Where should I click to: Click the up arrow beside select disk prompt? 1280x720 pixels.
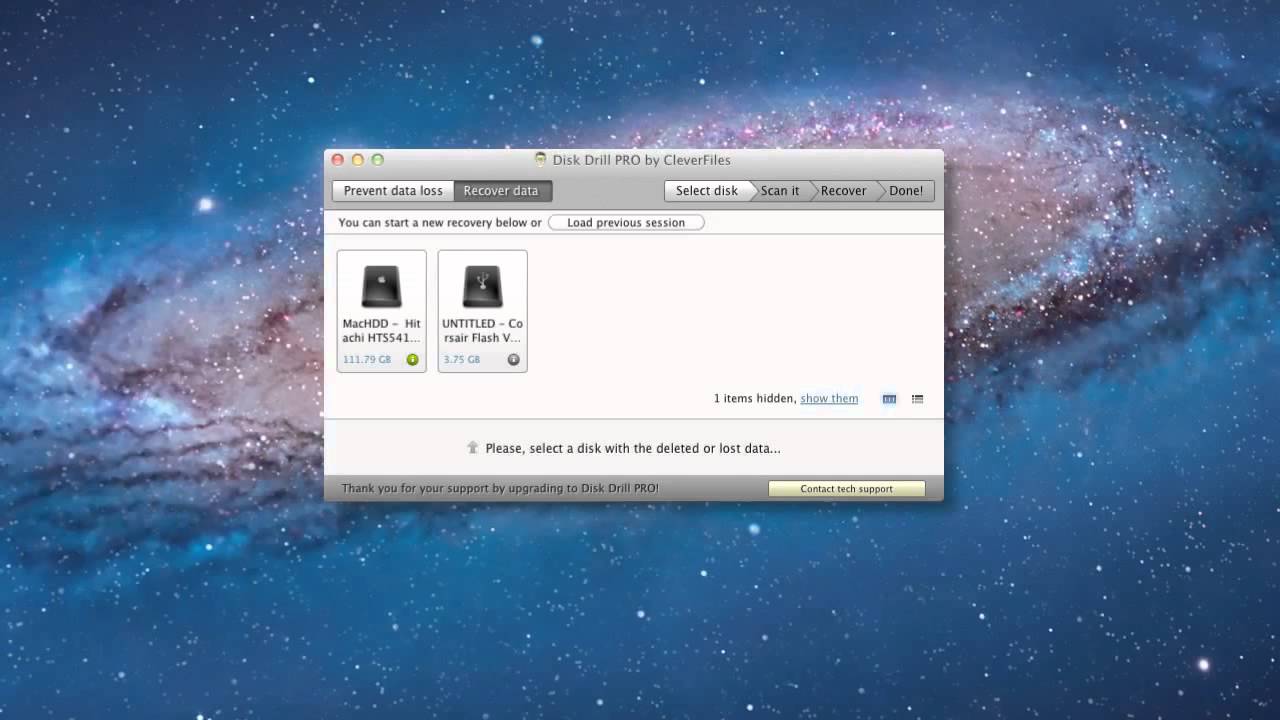[473, 448]
